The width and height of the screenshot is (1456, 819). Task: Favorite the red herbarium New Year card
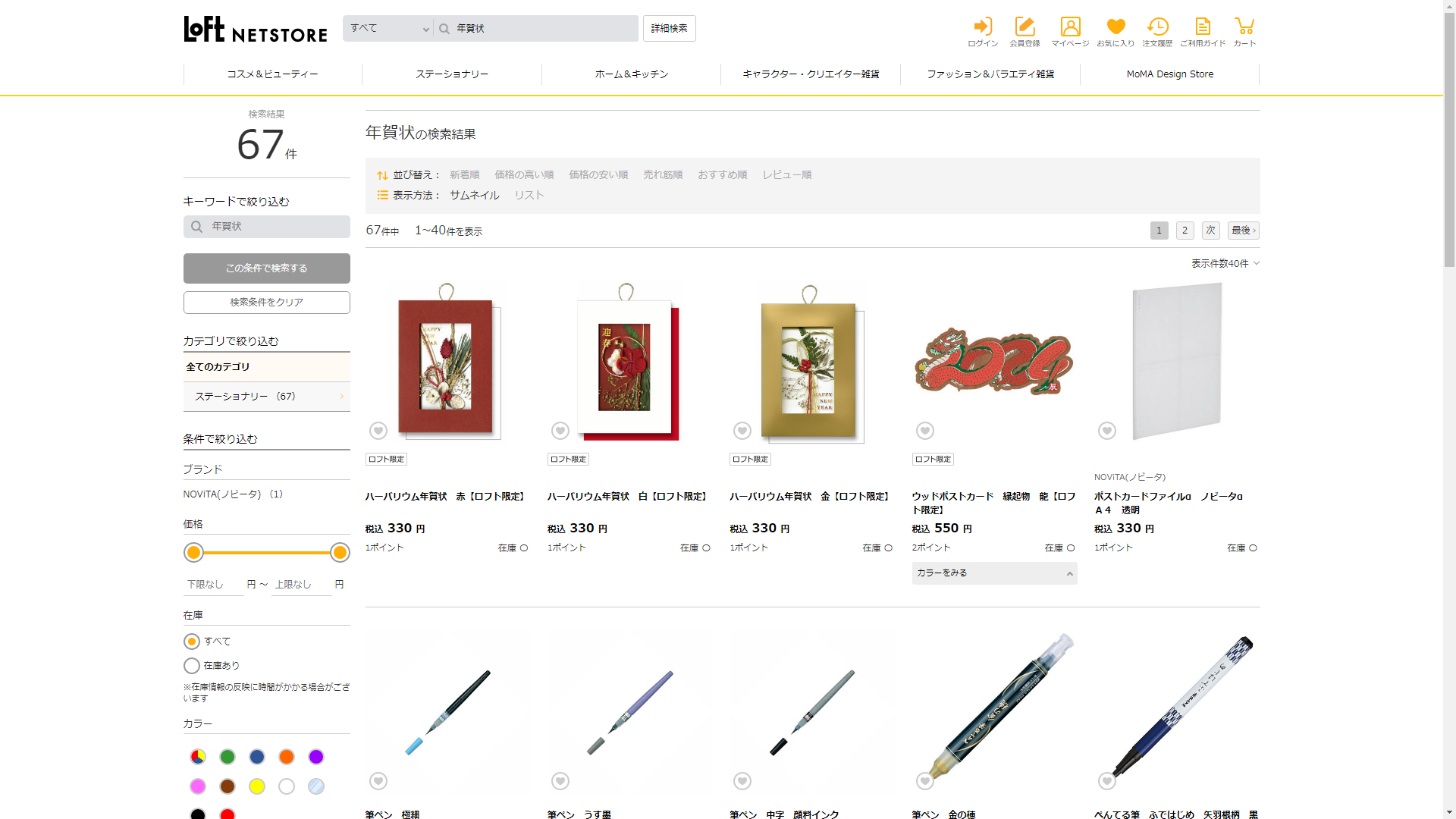(x=378, y=431)
